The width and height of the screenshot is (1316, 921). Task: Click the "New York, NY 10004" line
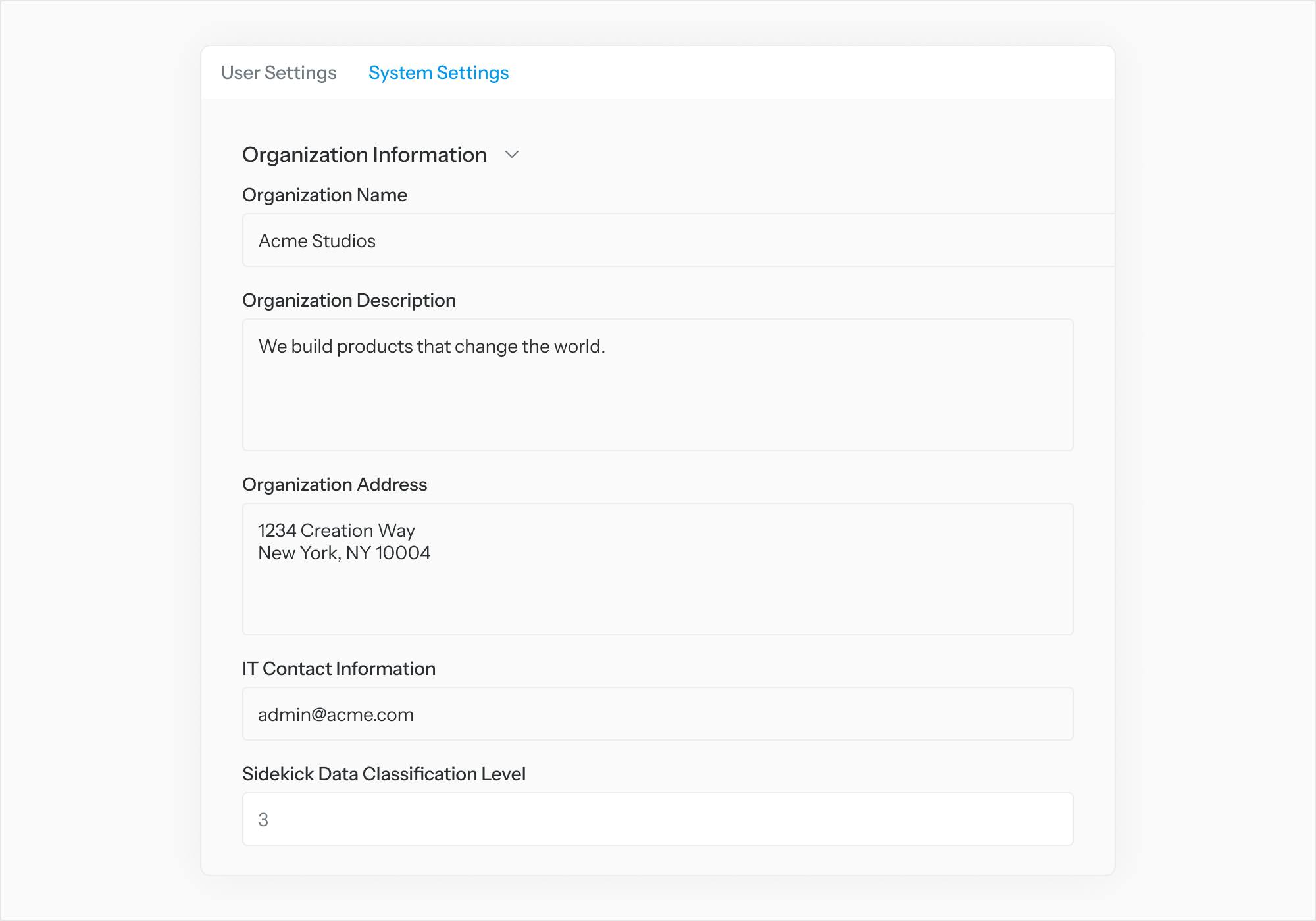344,553
